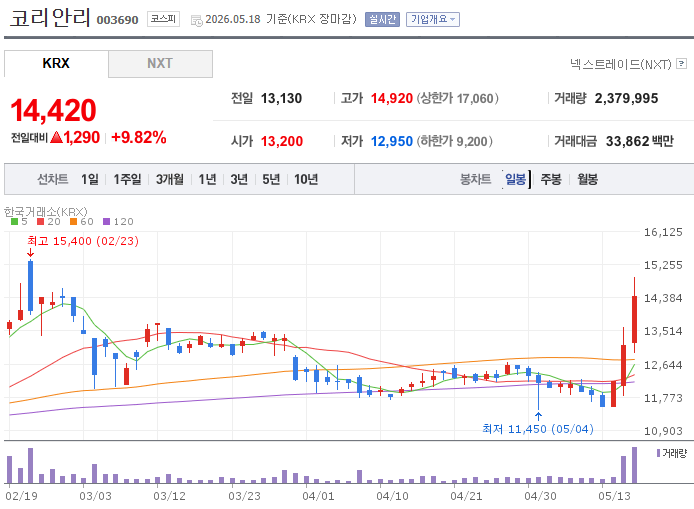This screenshot has width=694, height=509.
Task: Select the 1일 line chart period
Action: point(90,179)
